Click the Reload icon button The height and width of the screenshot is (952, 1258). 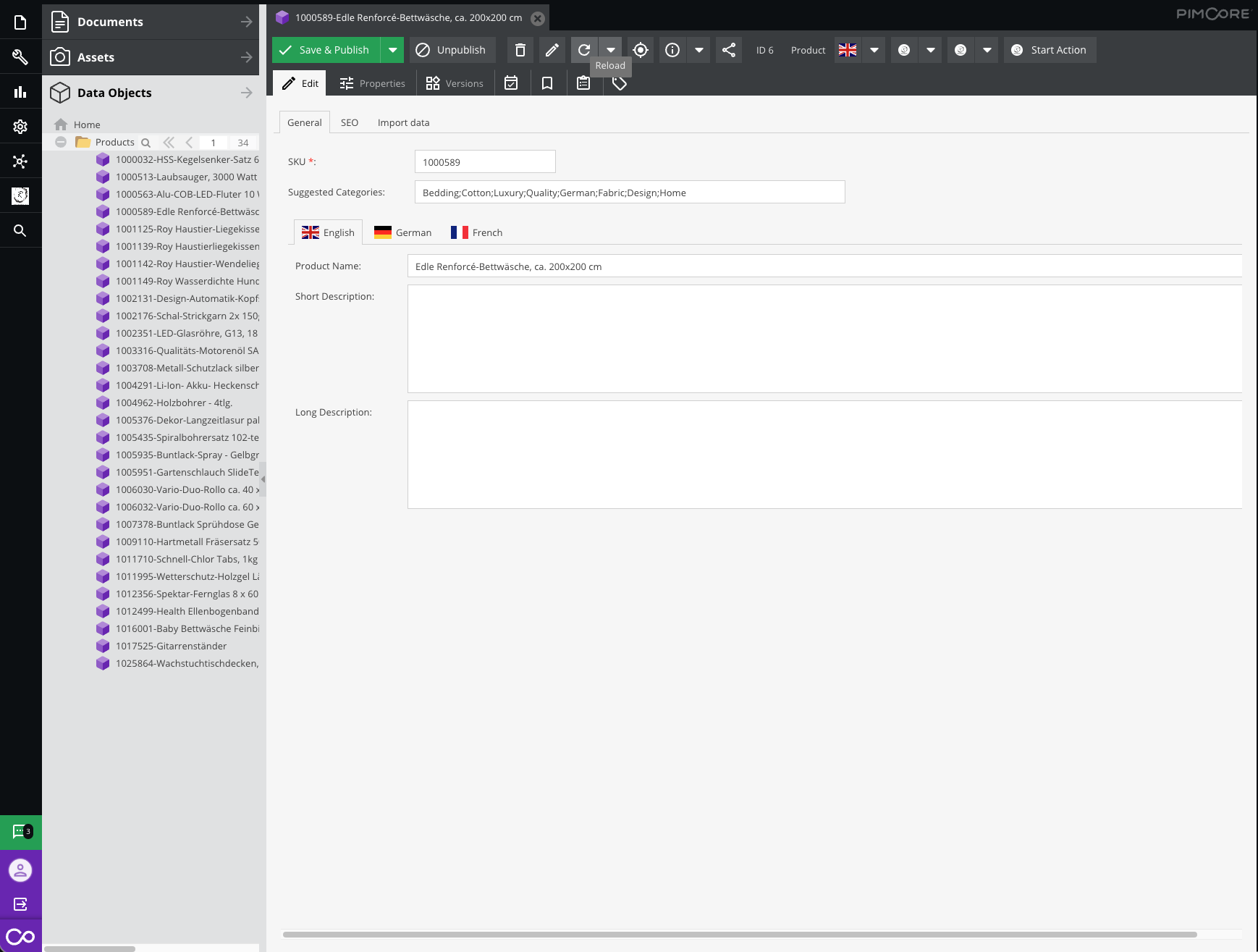point(584,50)
